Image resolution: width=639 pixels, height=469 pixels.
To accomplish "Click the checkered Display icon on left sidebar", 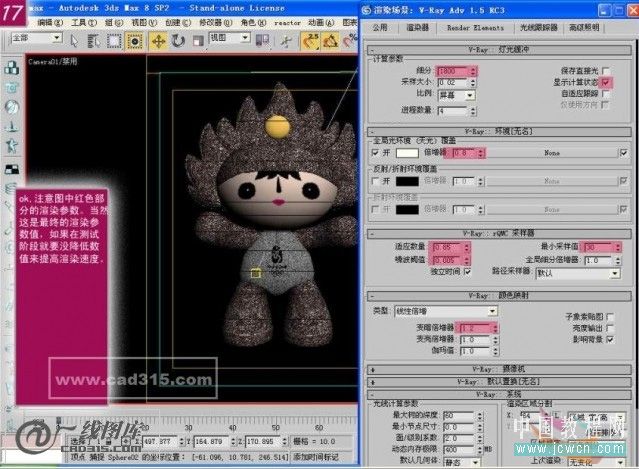I will click(x=11, y=169).
